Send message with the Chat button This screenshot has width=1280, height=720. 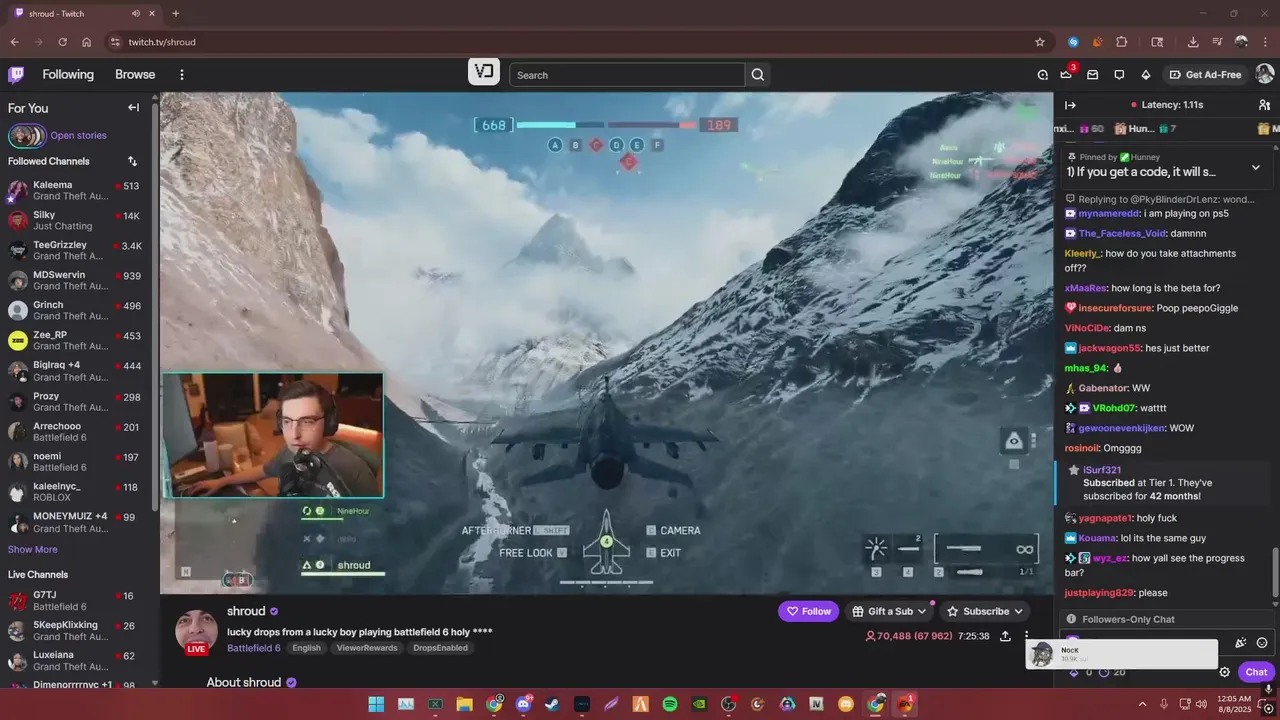[1256, 672]
